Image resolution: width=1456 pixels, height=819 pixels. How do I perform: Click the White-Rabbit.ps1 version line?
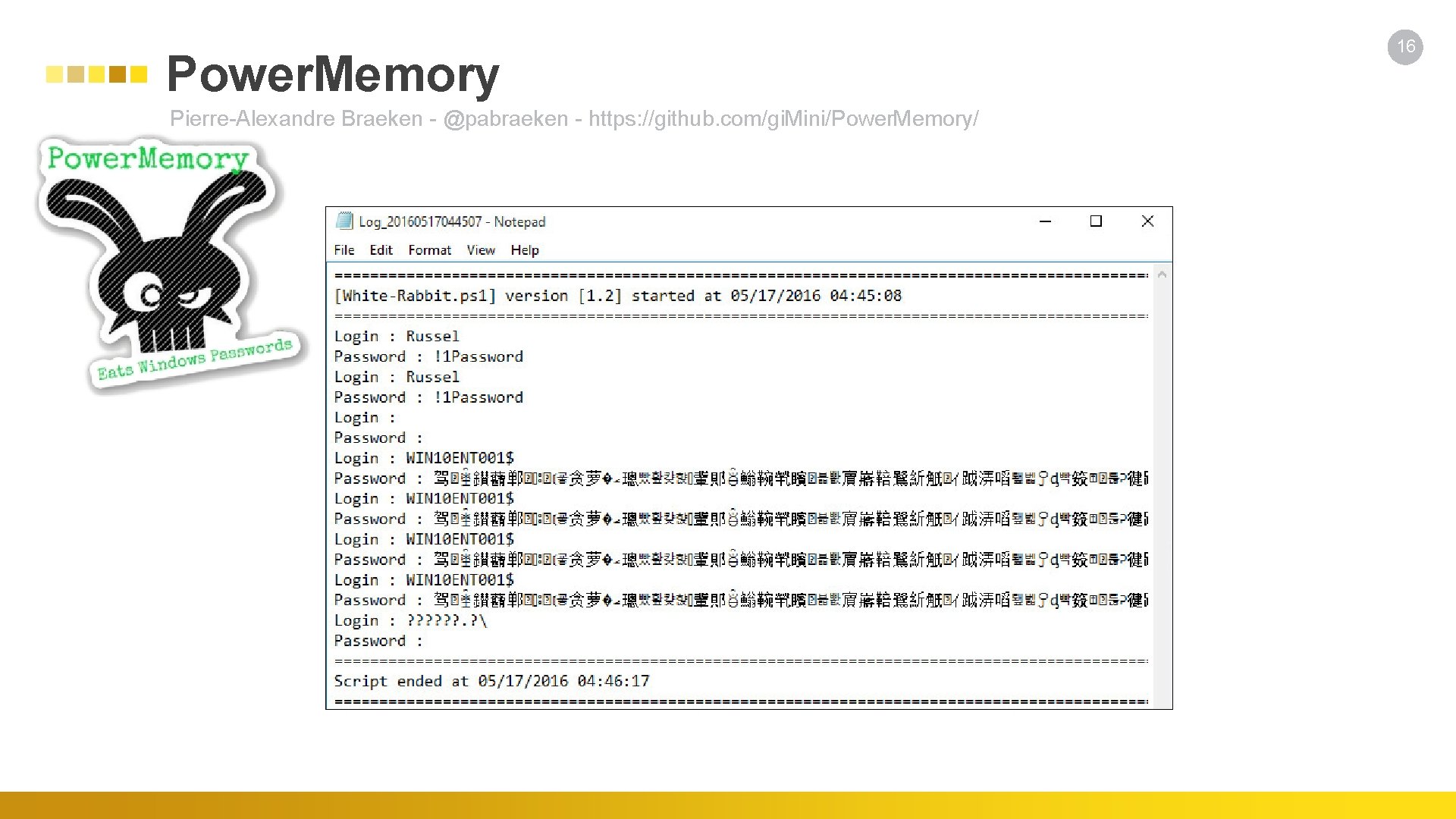tap(617, 296)
